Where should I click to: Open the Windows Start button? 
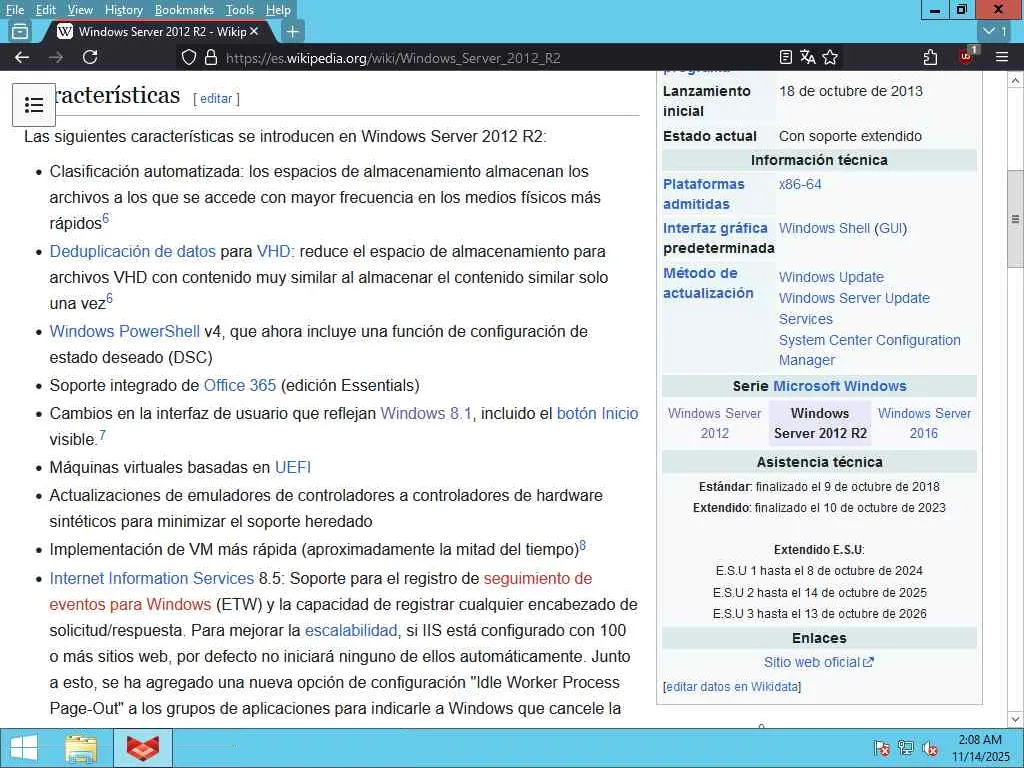tap(24, 748)
